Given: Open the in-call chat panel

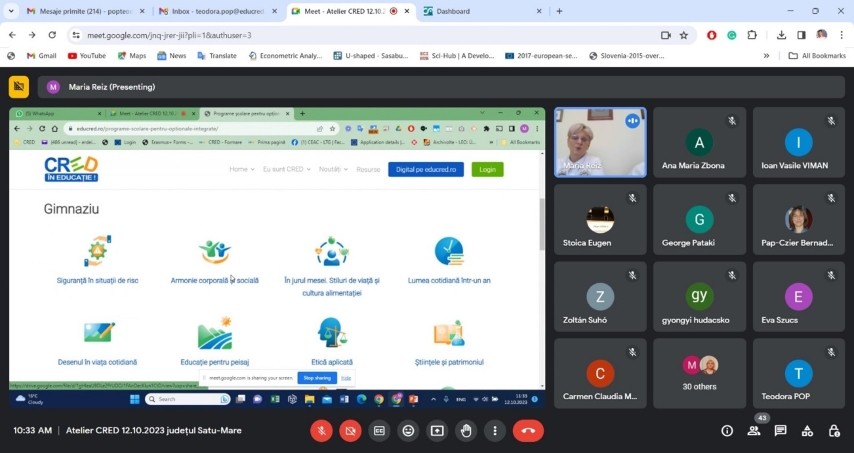Looking at the screenshot, I should pos(781,430).
